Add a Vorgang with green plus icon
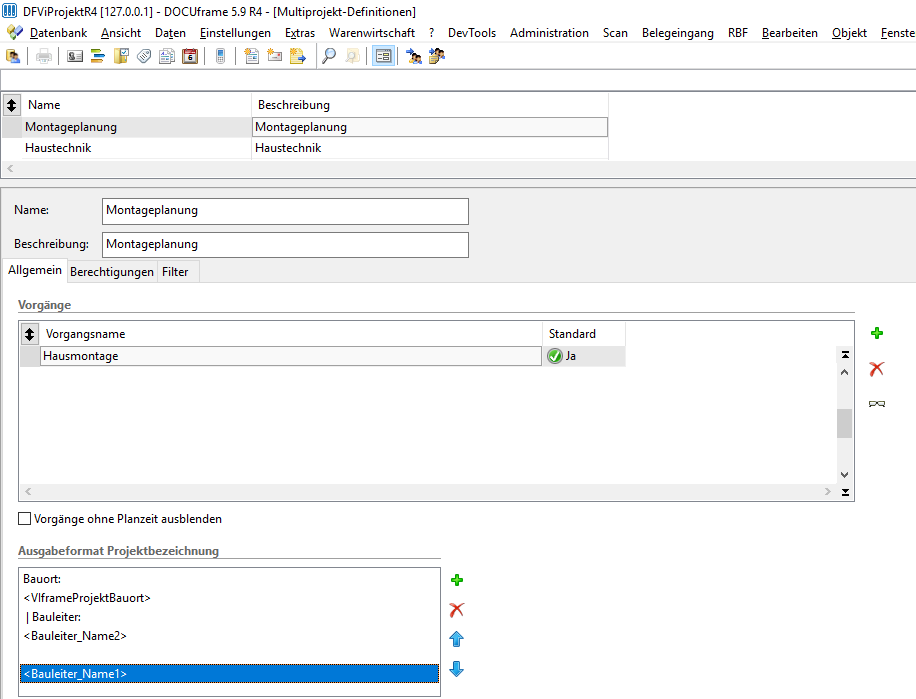The image size is (916, 699). (x=876, y=333)
